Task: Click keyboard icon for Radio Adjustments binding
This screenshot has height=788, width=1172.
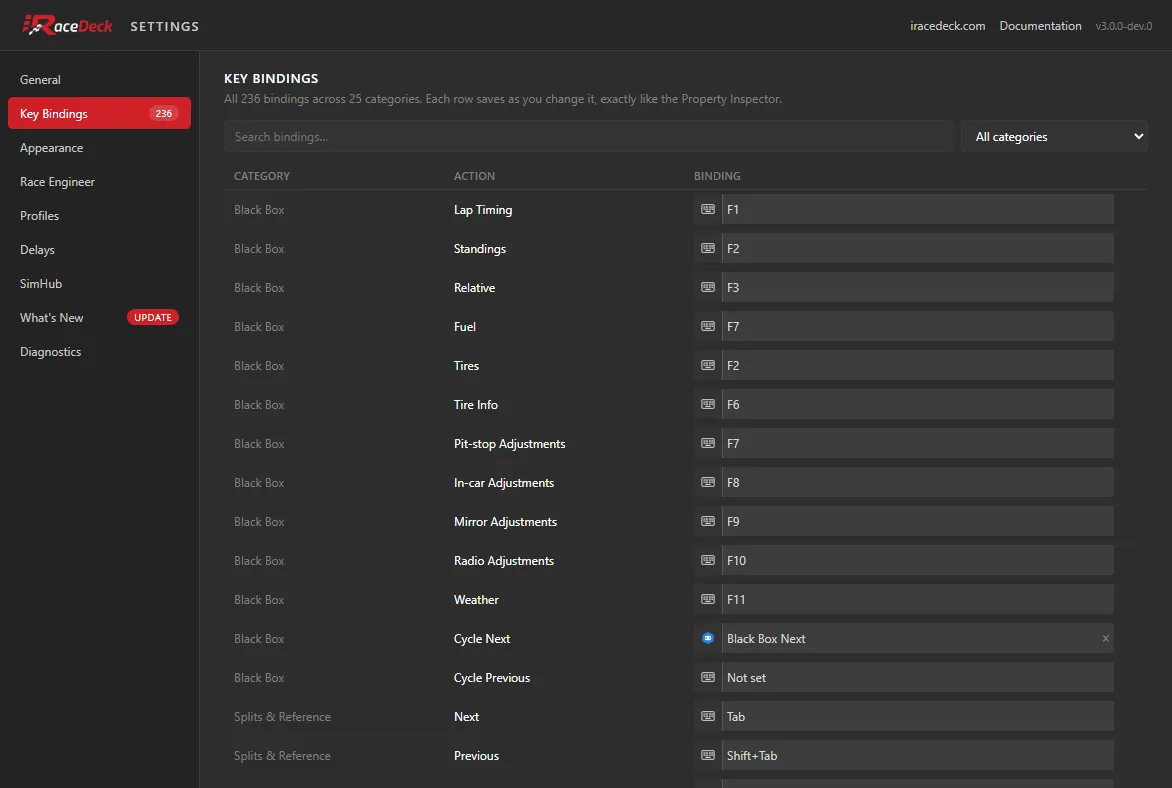Action: click(707, 560)
